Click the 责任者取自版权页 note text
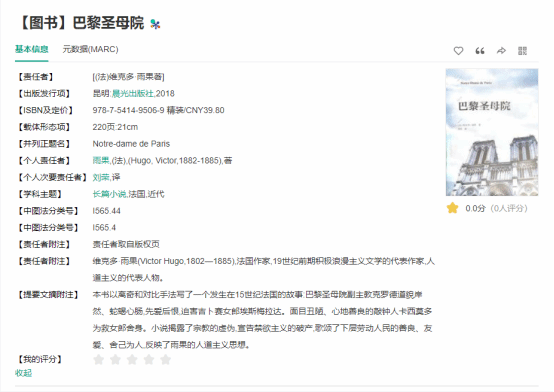Screen dimensions: 554x392 (126, 244)
